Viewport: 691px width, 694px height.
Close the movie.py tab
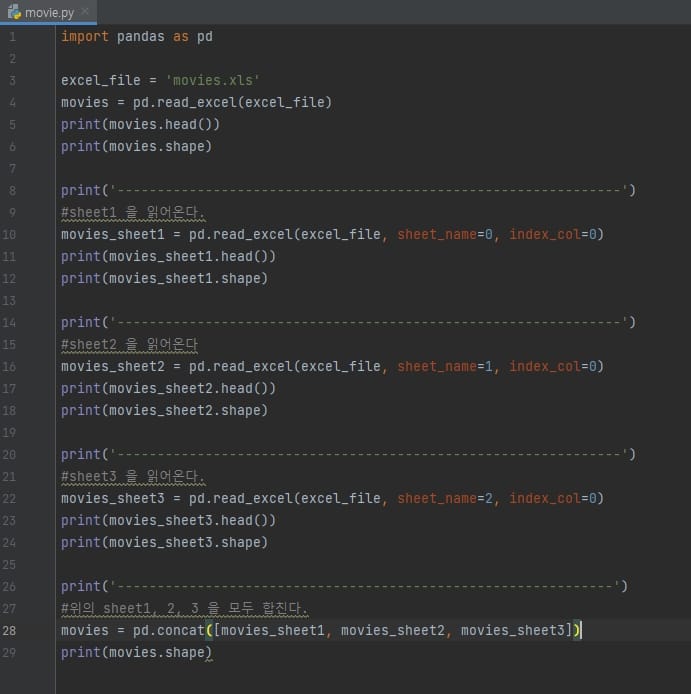(85, 12)
